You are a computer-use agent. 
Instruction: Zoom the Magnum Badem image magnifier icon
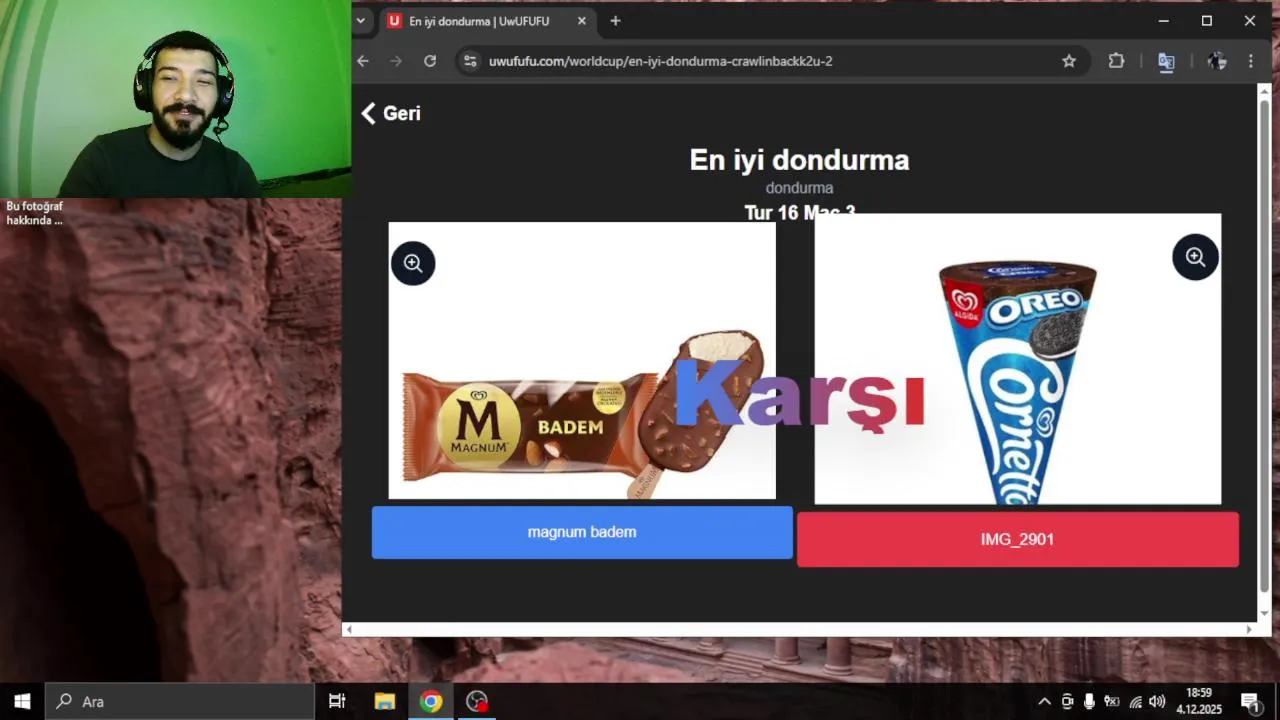coord(413,263)
